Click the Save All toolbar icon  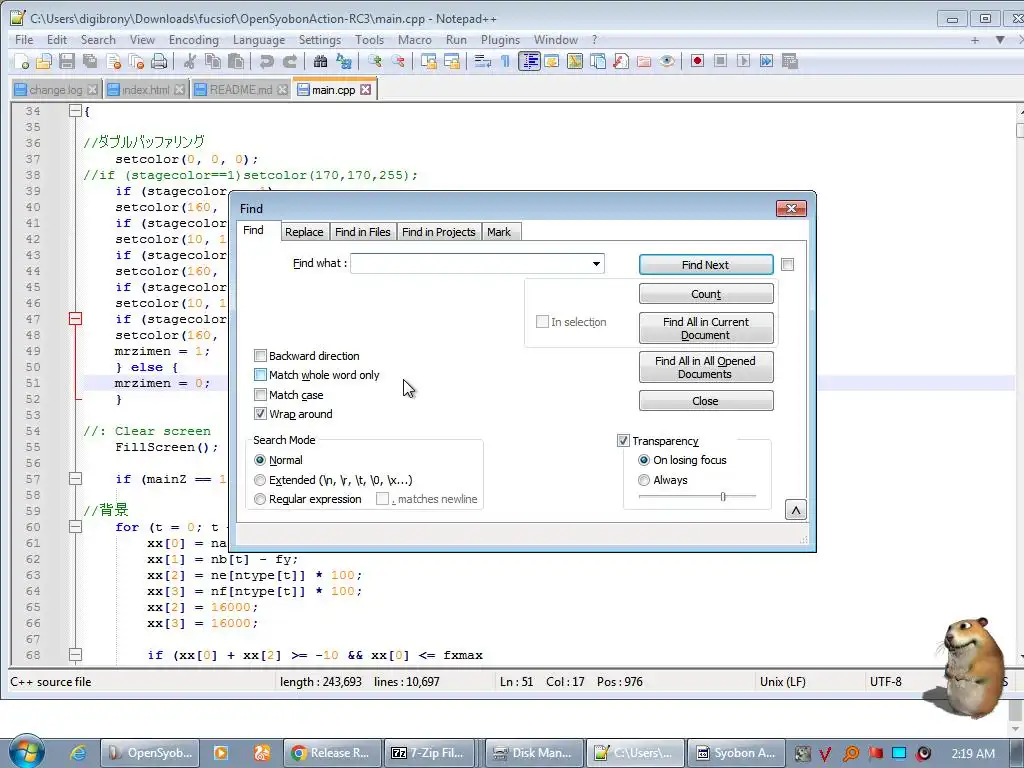pos(89,61)
